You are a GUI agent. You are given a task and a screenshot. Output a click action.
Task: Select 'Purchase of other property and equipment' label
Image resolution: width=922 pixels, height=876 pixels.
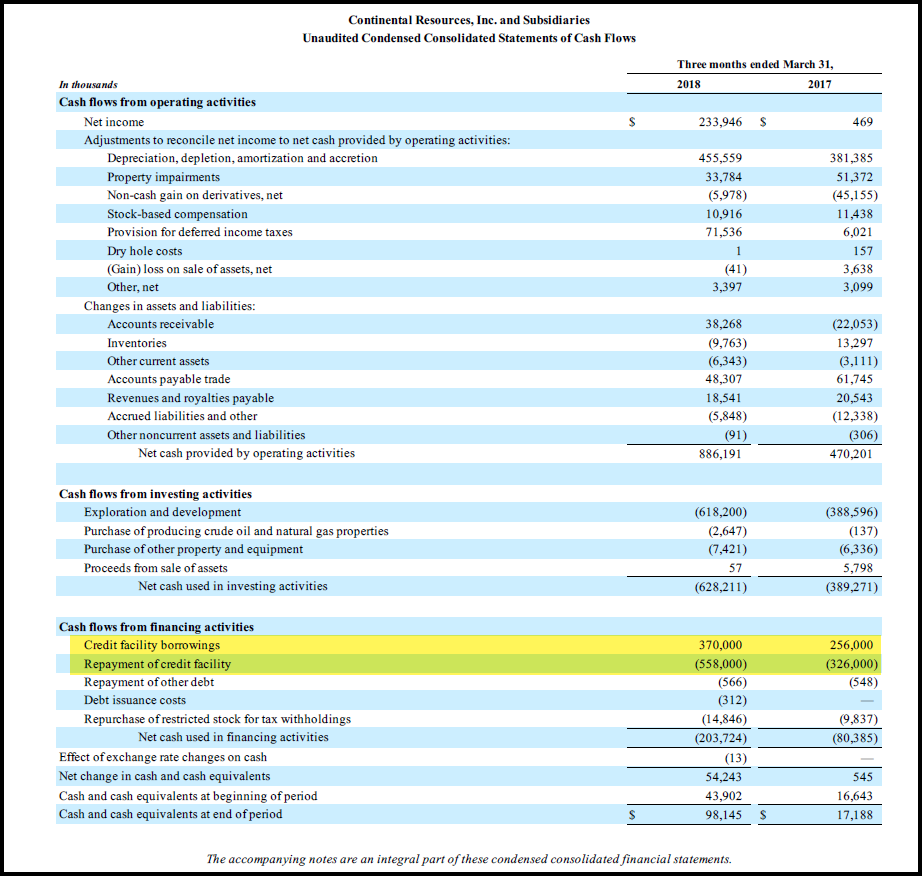[193, 549]
